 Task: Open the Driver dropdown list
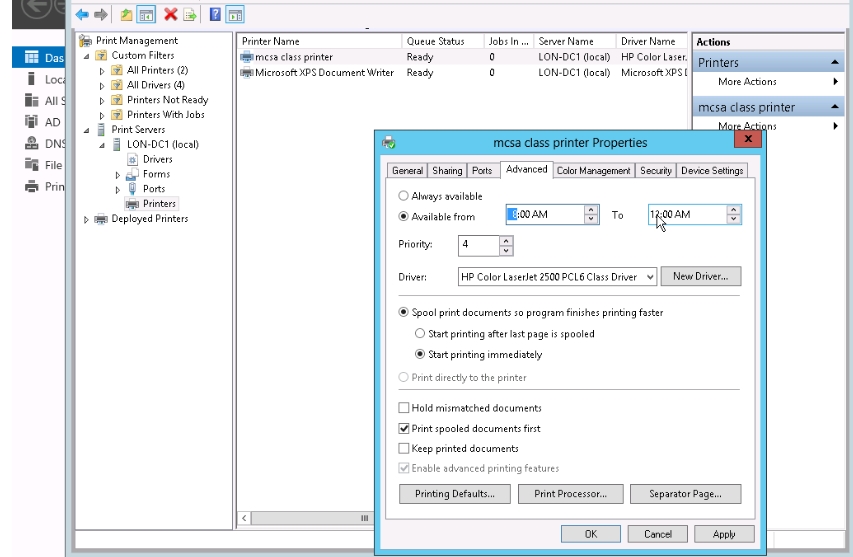tap(650, 276)
